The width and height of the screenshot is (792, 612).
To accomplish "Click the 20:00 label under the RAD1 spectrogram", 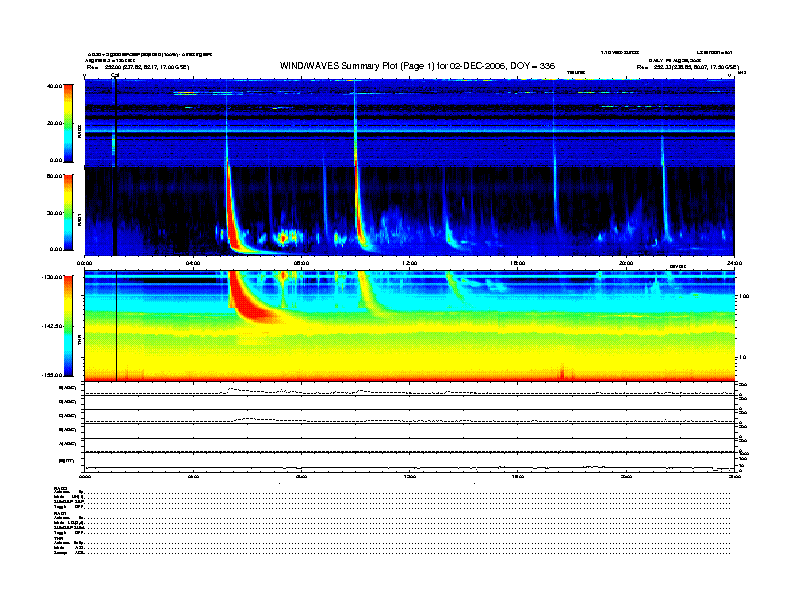I will [626, 263].
